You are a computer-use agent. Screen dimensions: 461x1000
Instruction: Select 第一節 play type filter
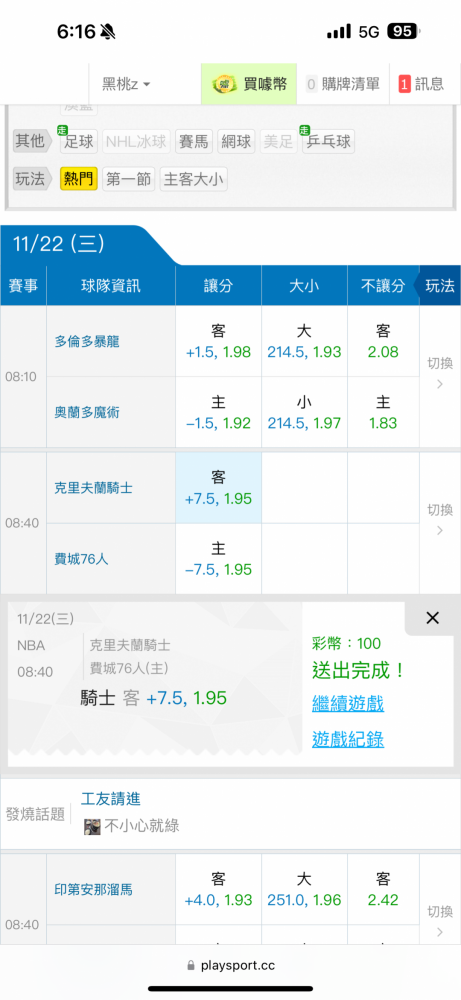click(129, 179)
